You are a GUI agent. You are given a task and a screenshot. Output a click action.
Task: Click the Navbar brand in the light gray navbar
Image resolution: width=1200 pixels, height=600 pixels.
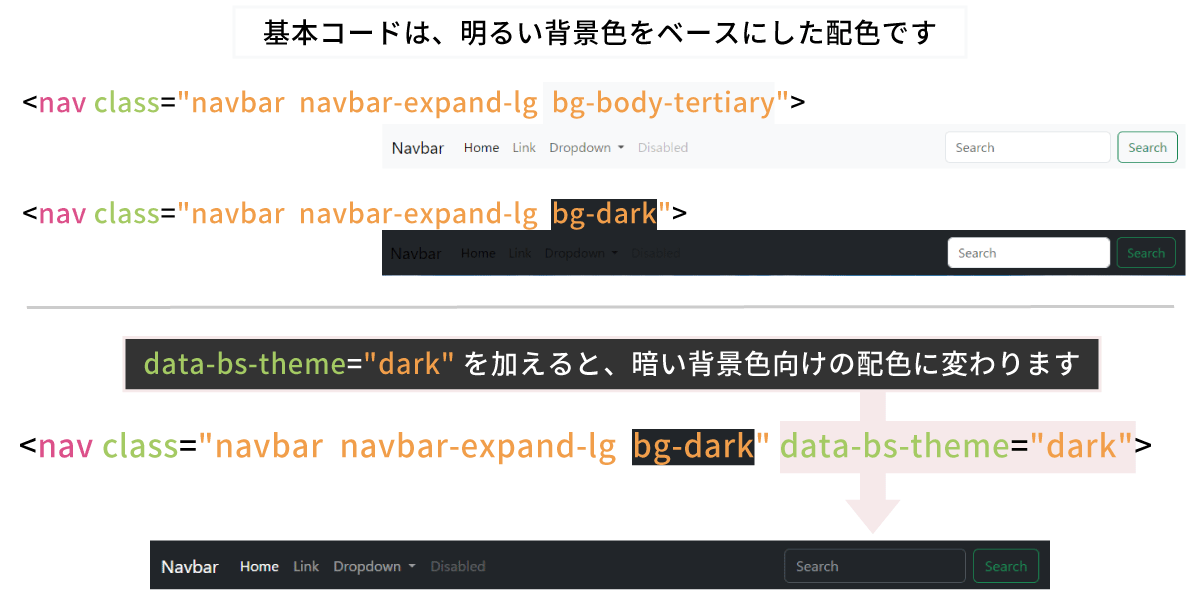point(418,148)
